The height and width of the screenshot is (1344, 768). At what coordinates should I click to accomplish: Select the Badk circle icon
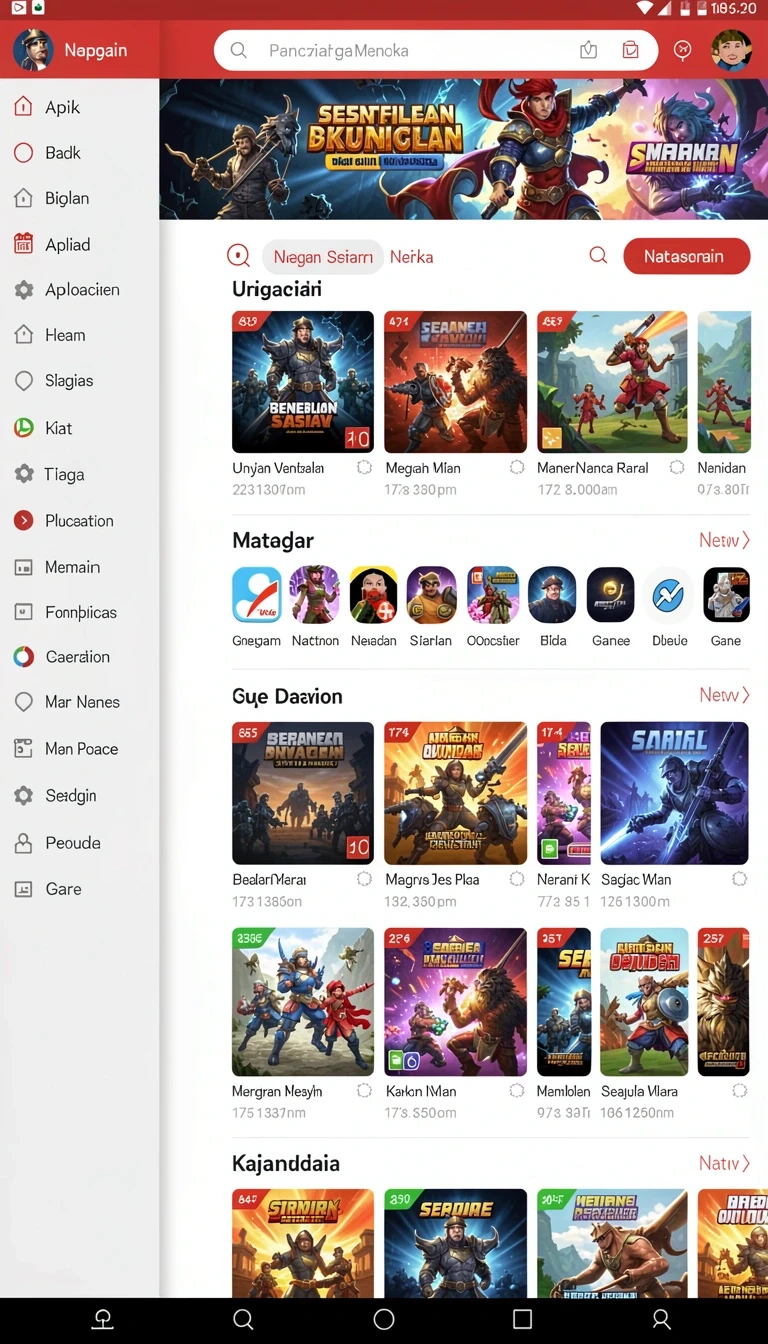23,153
